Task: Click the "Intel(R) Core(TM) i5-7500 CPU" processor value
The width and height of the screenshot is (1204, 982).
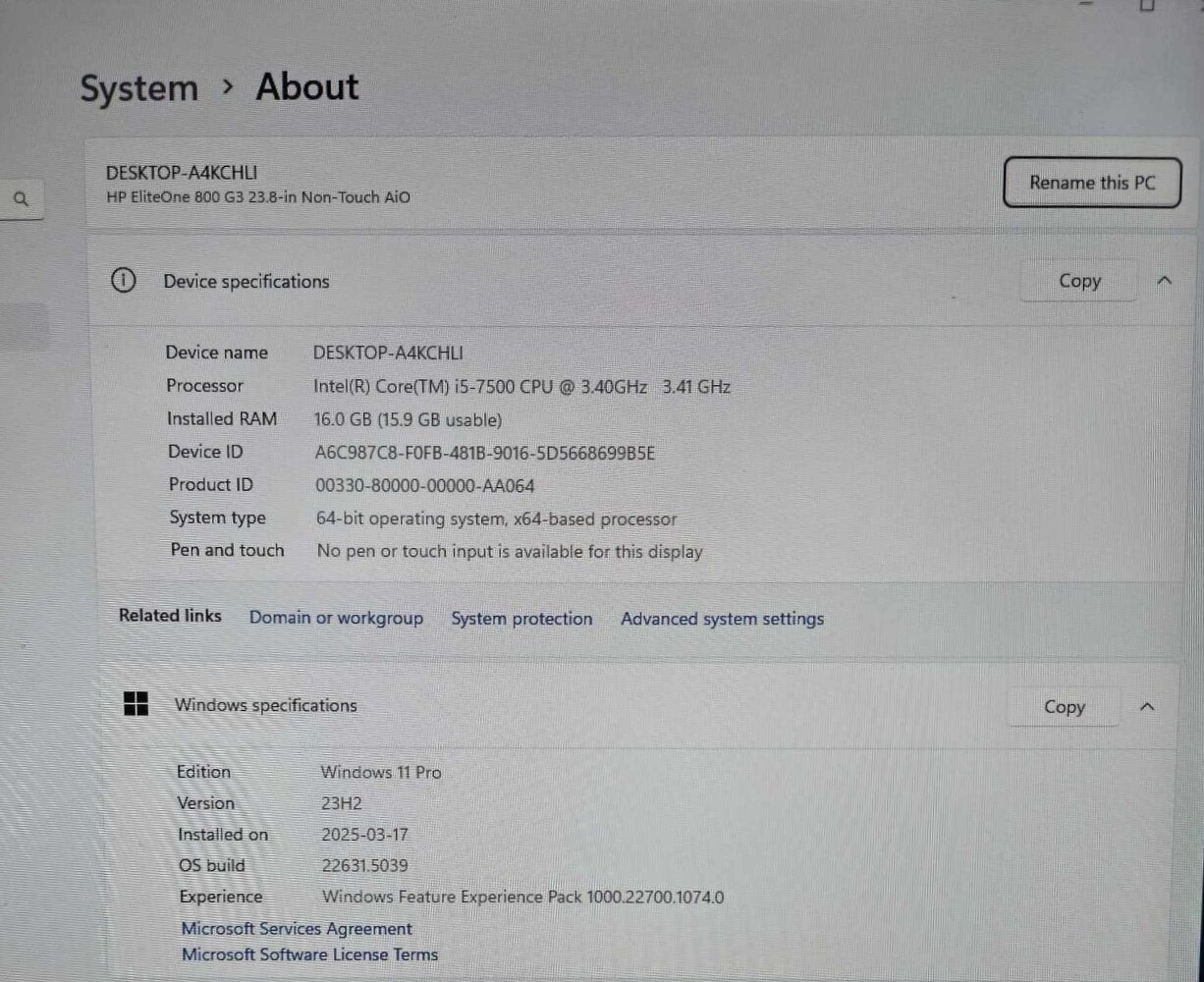Action: coord(521,386)
